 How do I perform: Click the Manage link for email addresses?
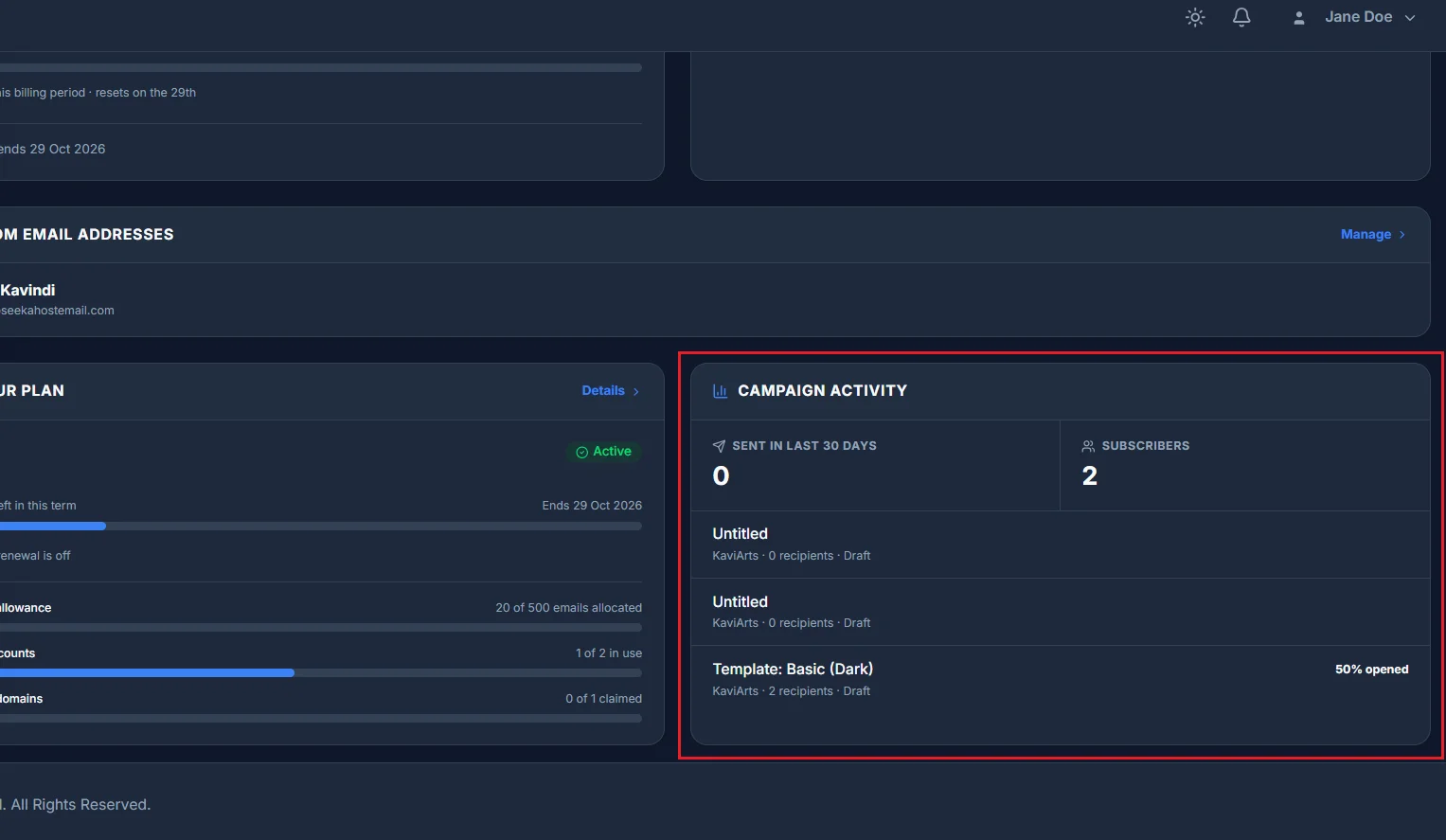click(x=1366, y=234)
